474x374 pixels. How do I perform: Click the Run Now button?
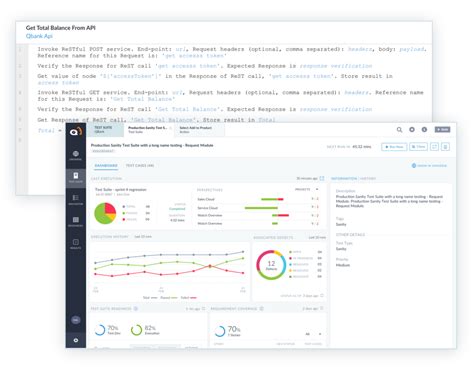point(394,147)
